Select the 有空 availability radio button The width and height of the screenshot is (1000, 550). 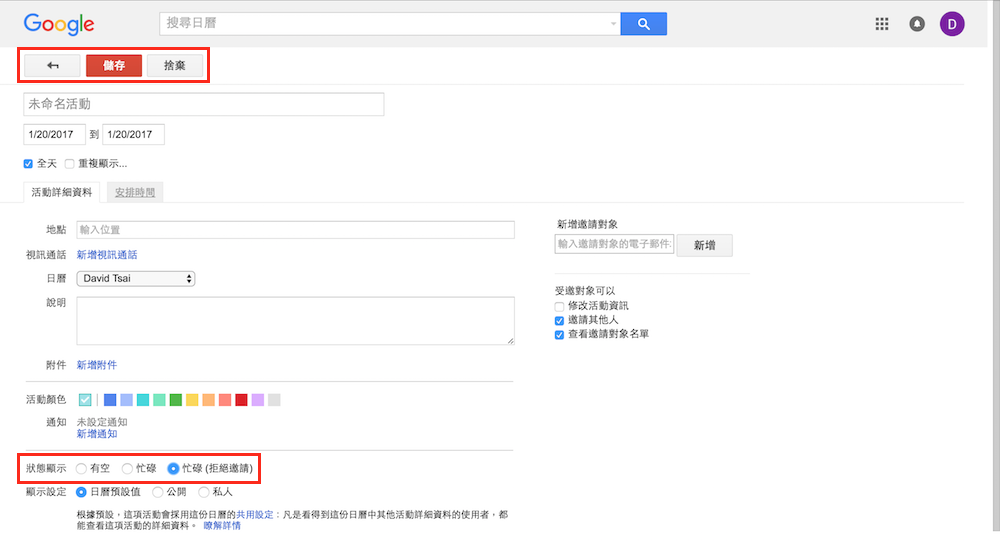[x=82, y=468]
